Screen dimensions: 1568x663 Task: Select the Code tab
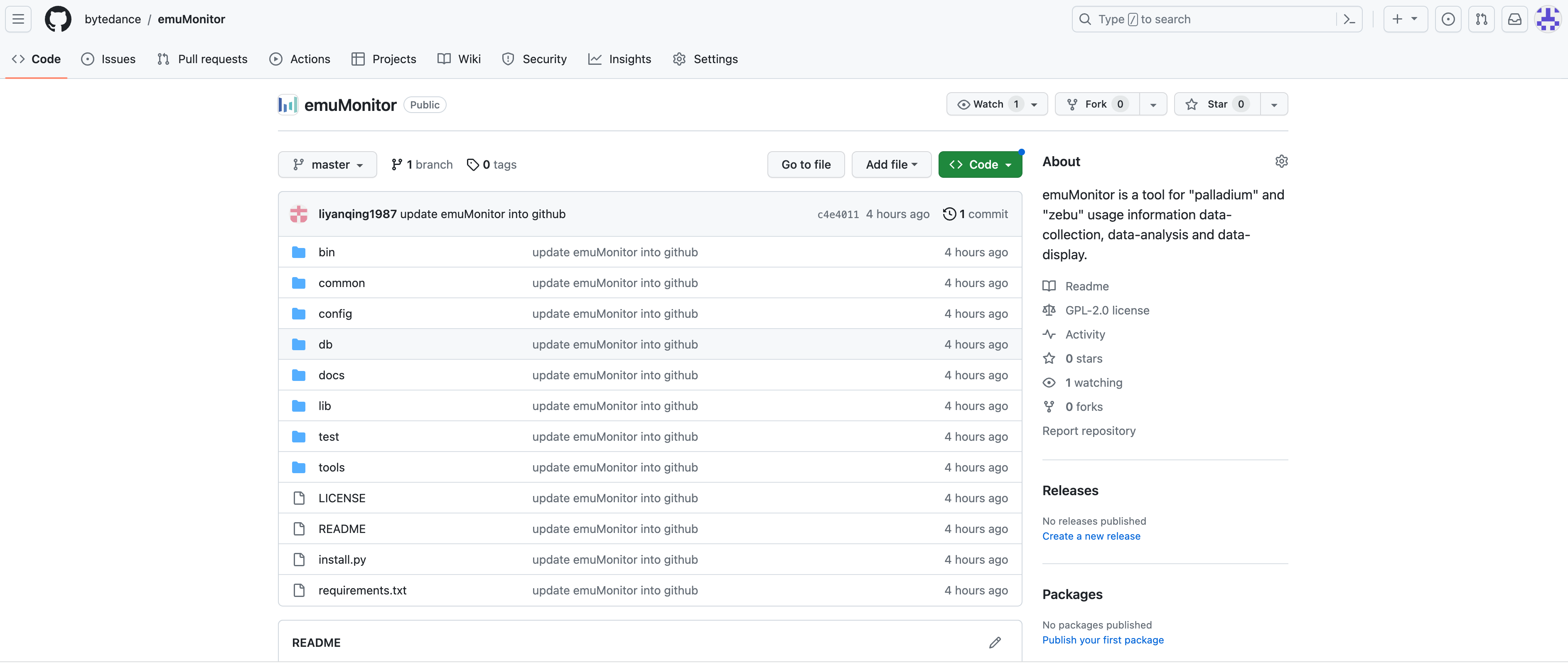pos(37,59)
